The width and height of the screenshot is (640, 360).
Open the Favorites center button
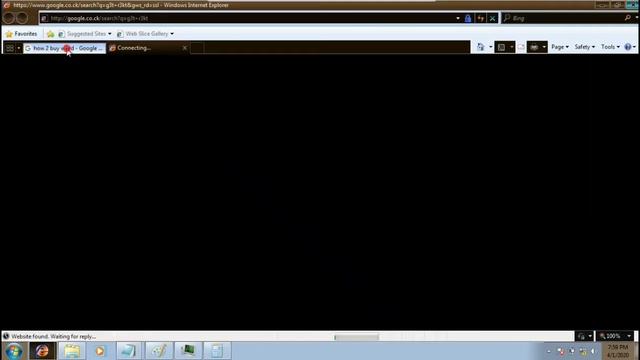click(22, 34)
